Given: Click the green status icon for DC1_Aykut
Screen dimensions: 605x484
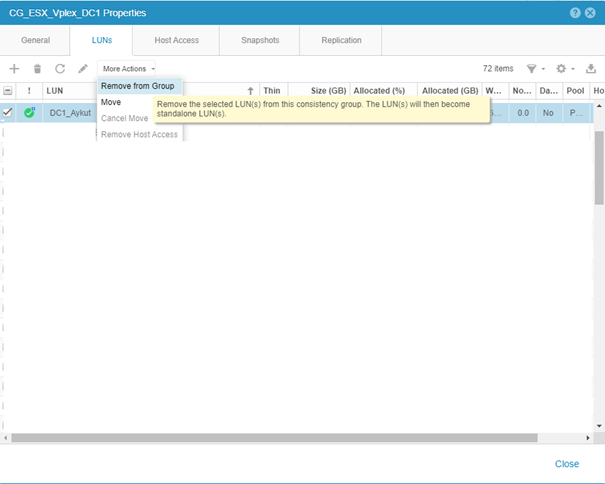Looking at the screenshot, I should pos(29,113).
